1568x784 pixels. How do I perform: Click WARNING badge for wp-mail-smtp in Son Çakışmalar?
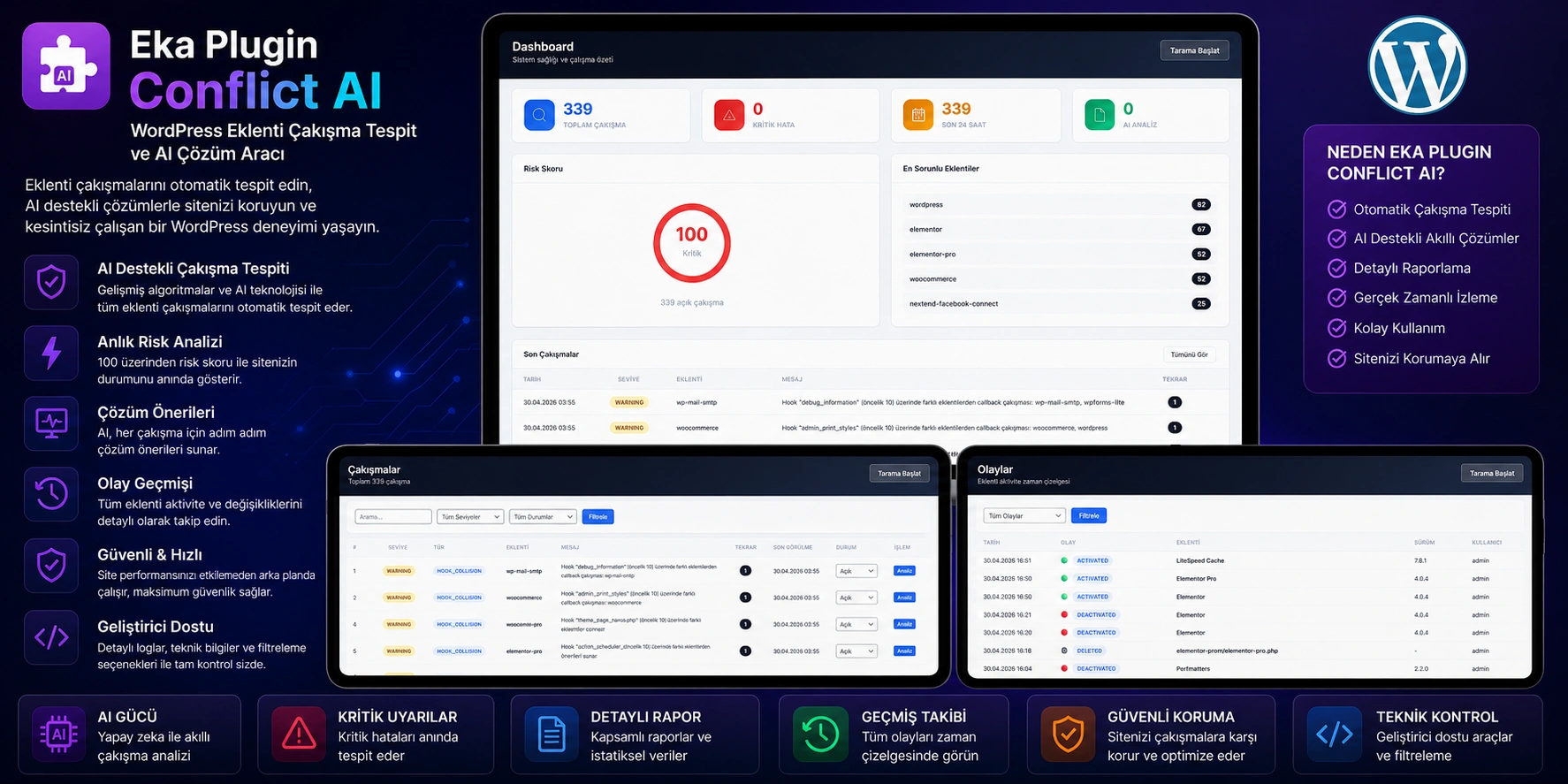pyautogui.click(x=629, y=402)
